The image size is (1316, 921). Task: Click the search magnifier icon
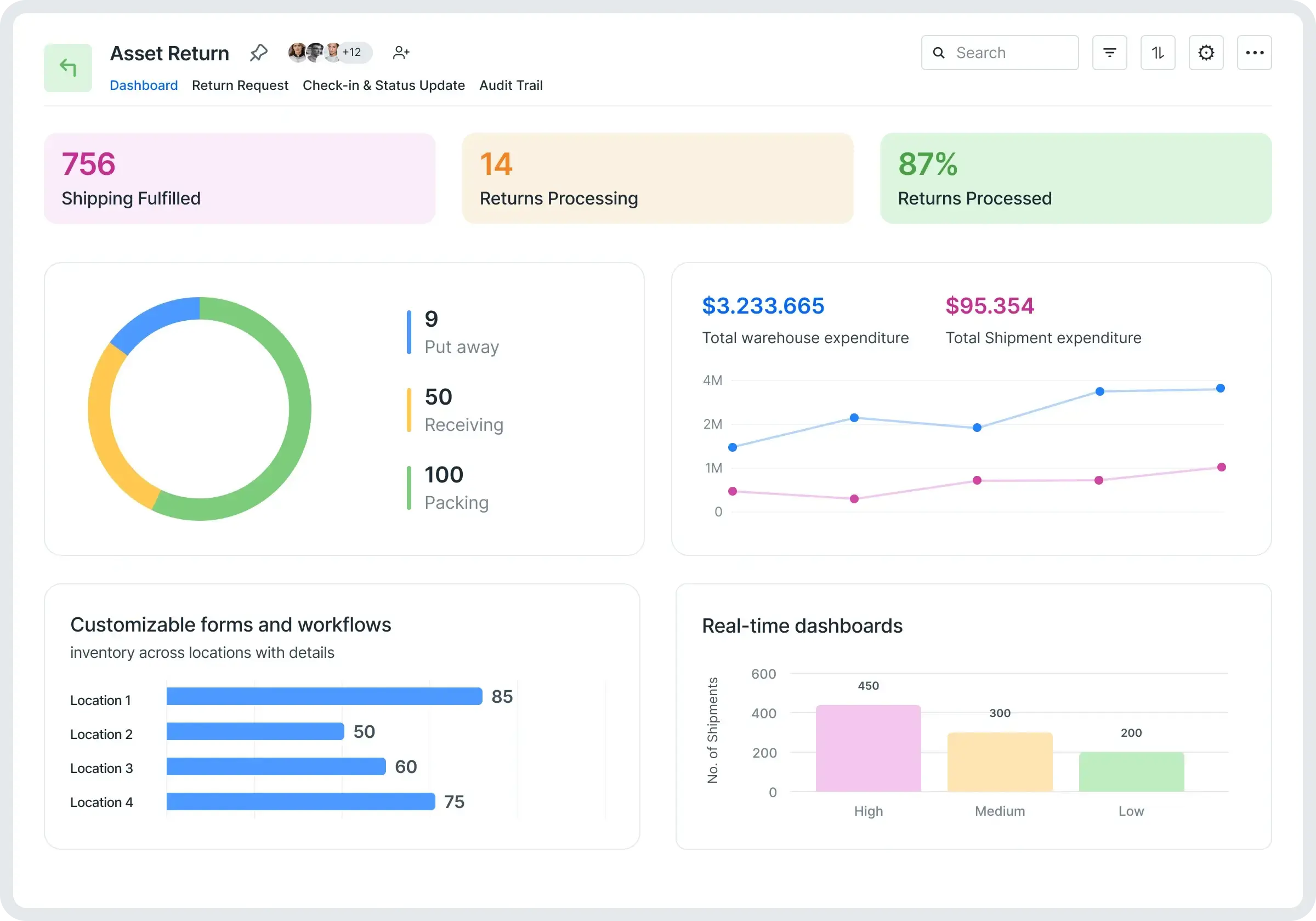click(938, 53)
